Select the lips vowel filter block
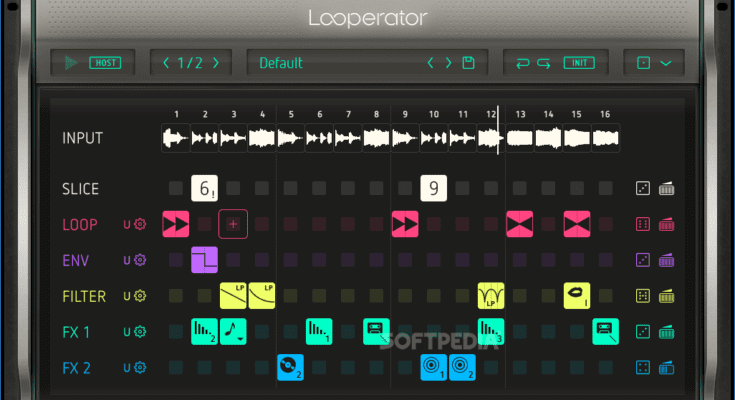This screenshot has height=400, width=735. [x=577, y=295]
